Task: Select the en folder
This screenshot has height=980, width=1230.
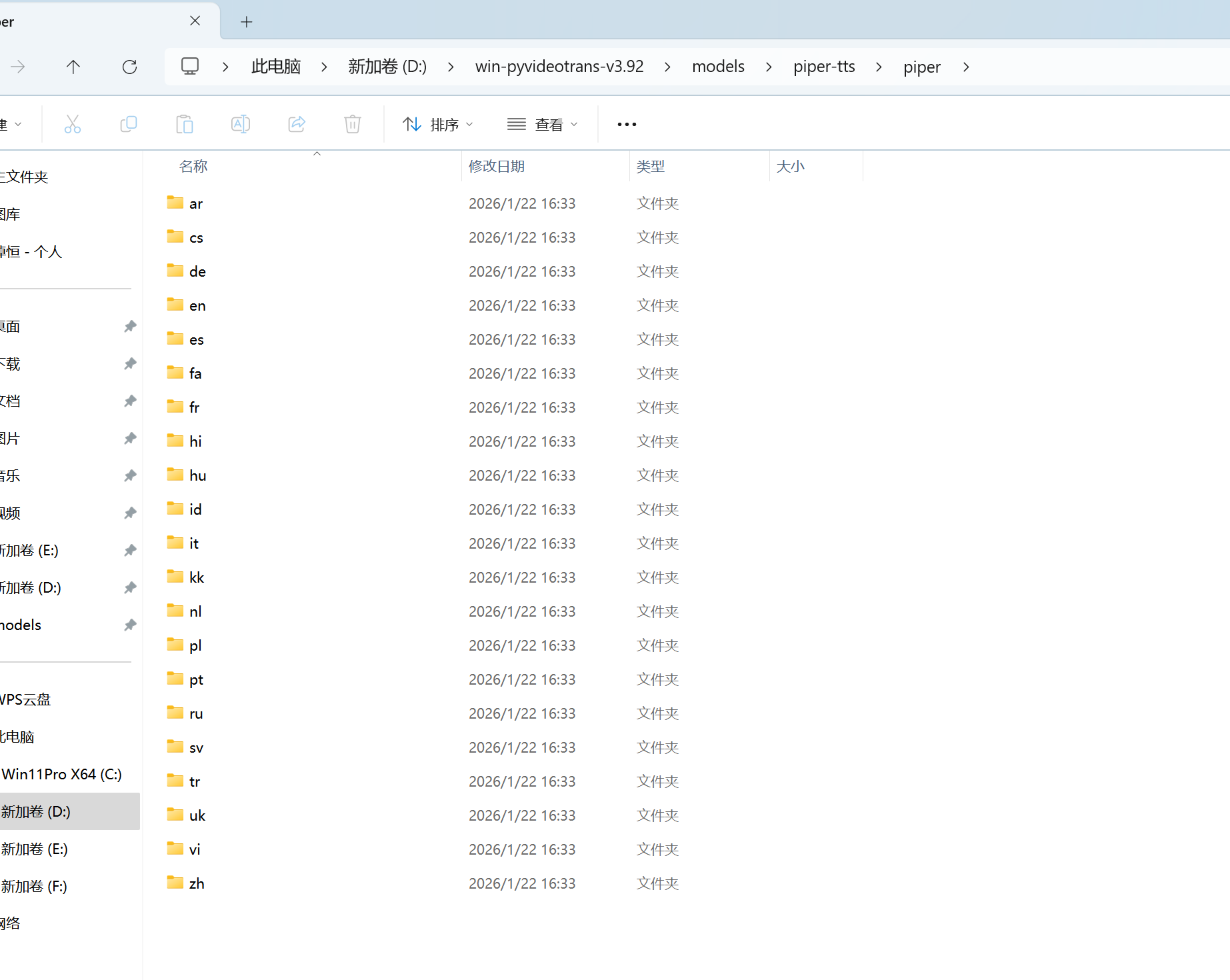Action: [x=197, y=305]
